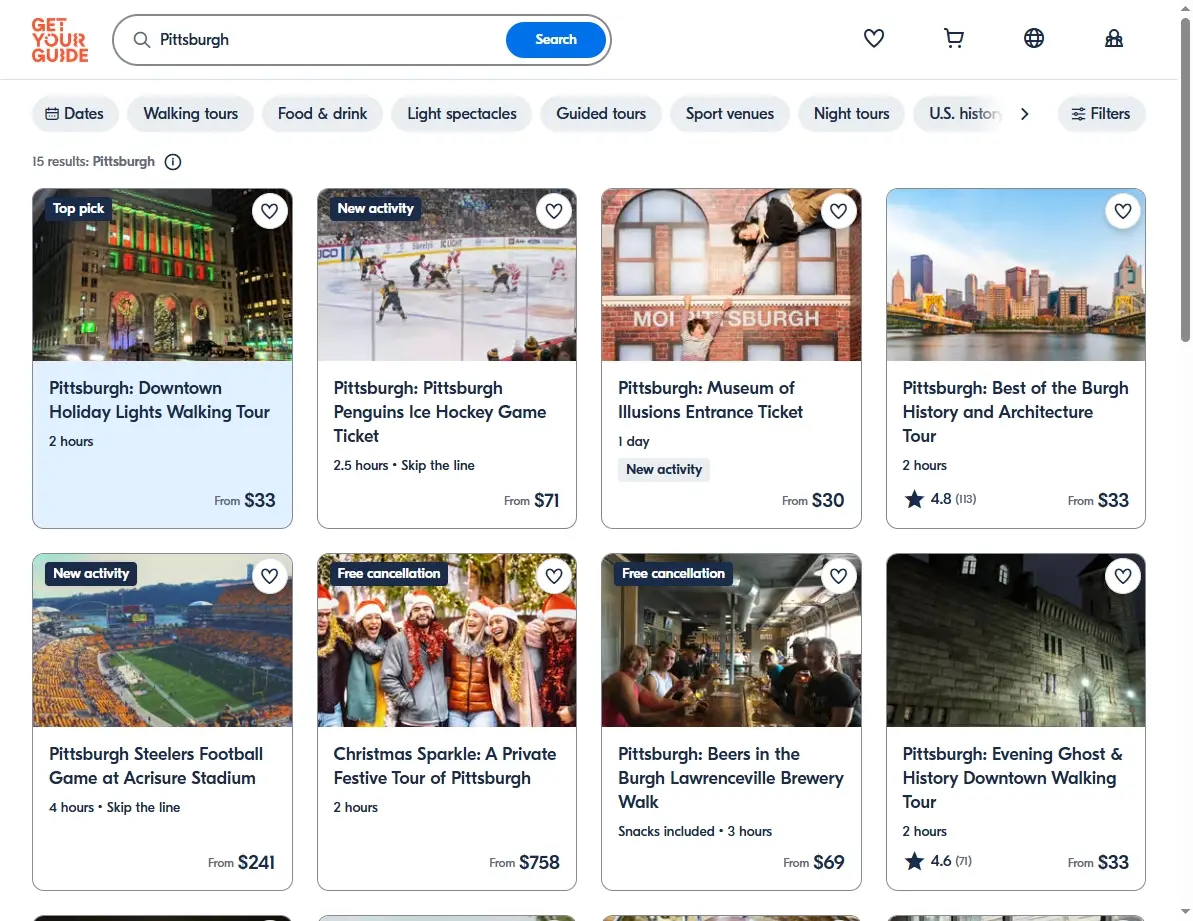
Task: Click Free cancellation badge on Christmas Sparkle
Action: 389,573
